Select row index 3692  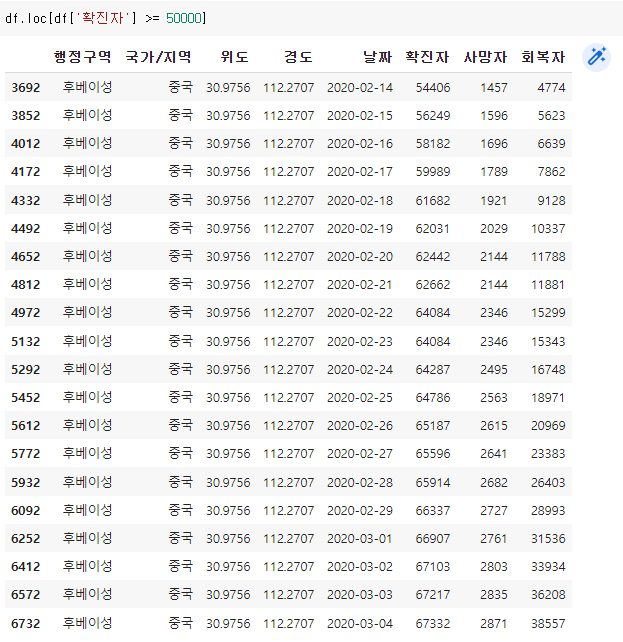(x=26, y=88)
